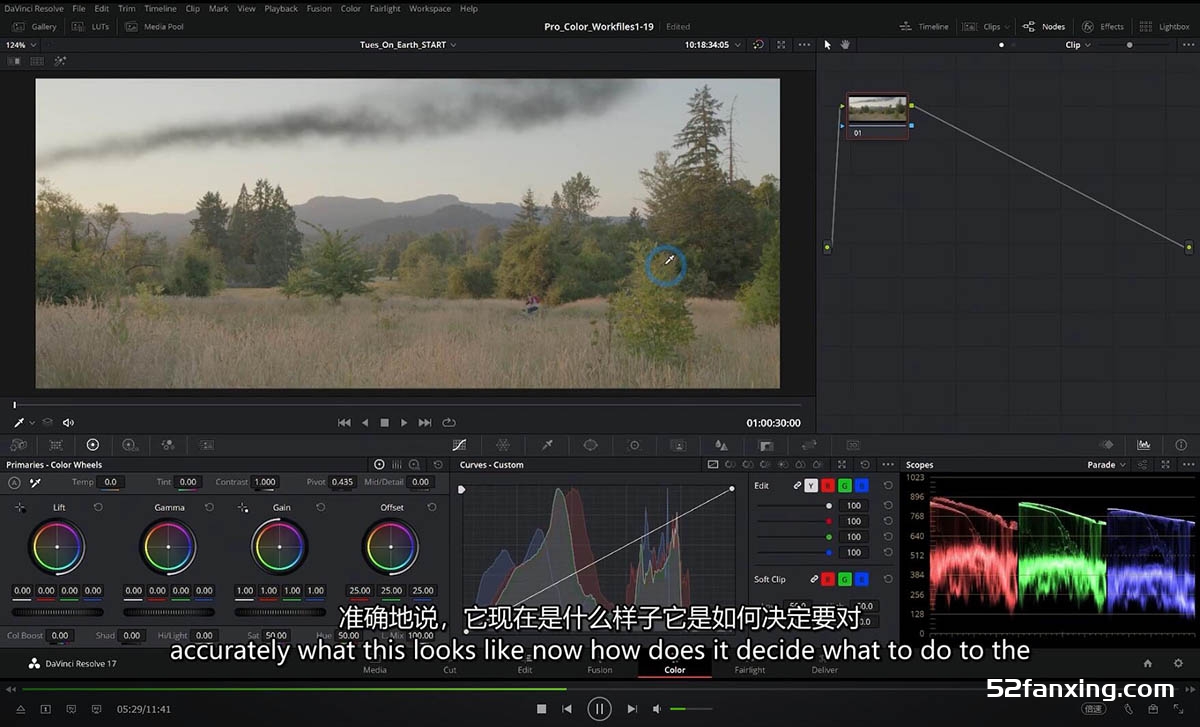Click the Tracker palette icon
Screen dimensions: 1200x727
coord(634,445)
